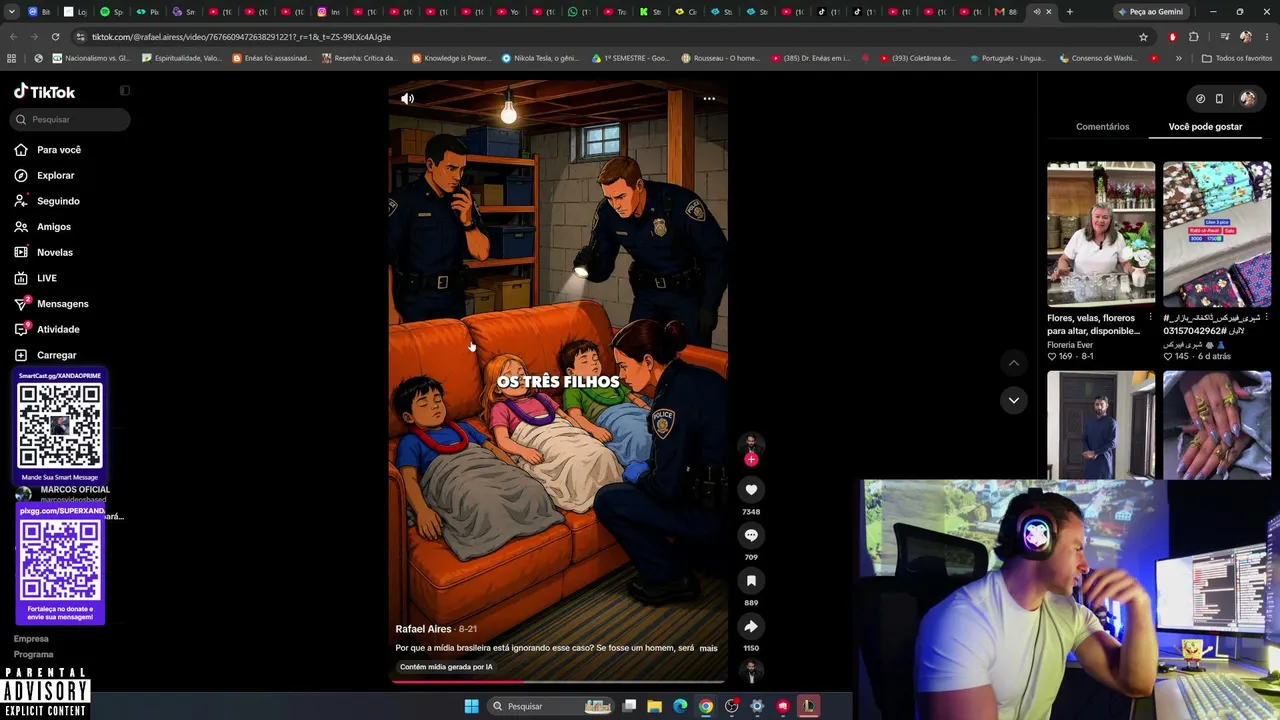Viewport: 1280px width, 720px height.
Task: Like the video with the heart icon
Action: [x=751, y=489]
